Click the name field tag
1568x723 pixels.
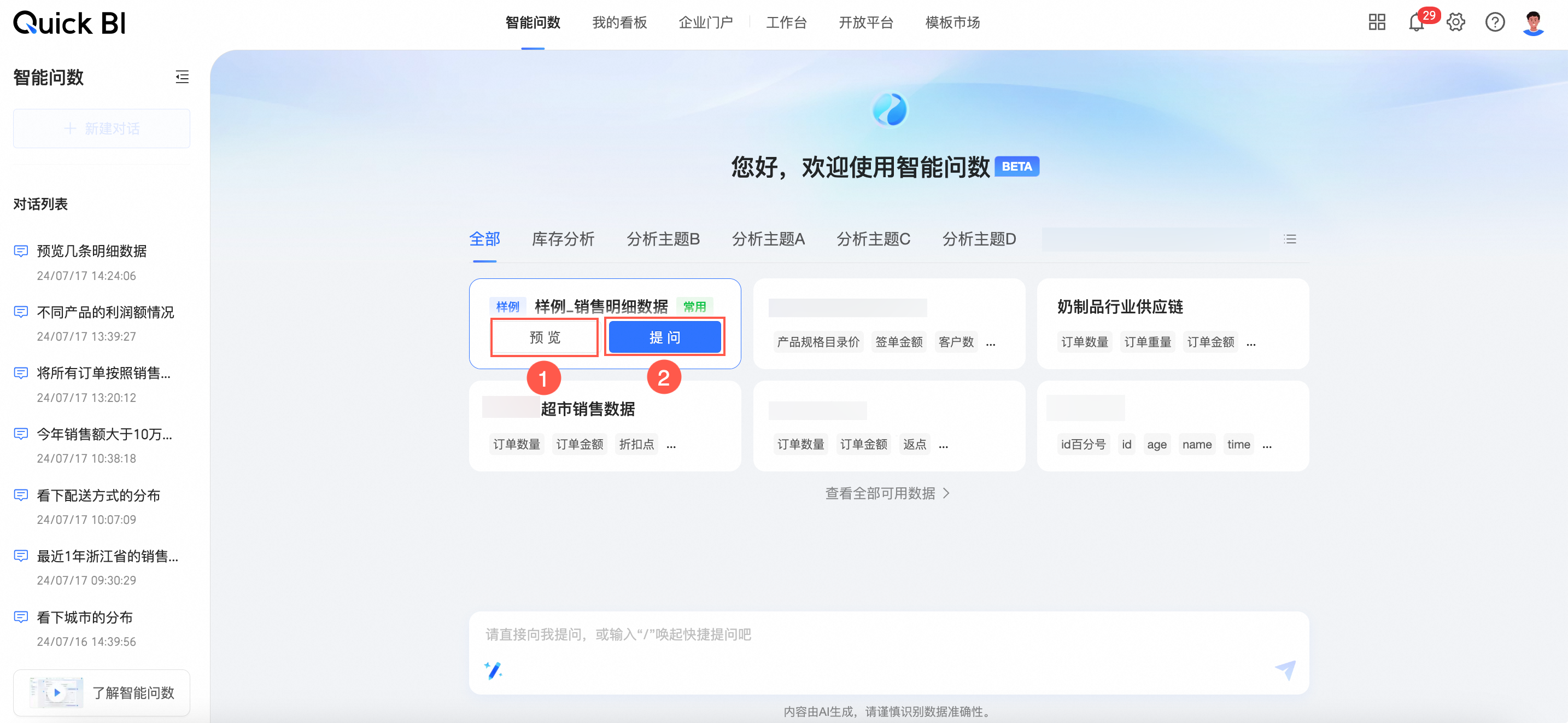coord(1197,444)
